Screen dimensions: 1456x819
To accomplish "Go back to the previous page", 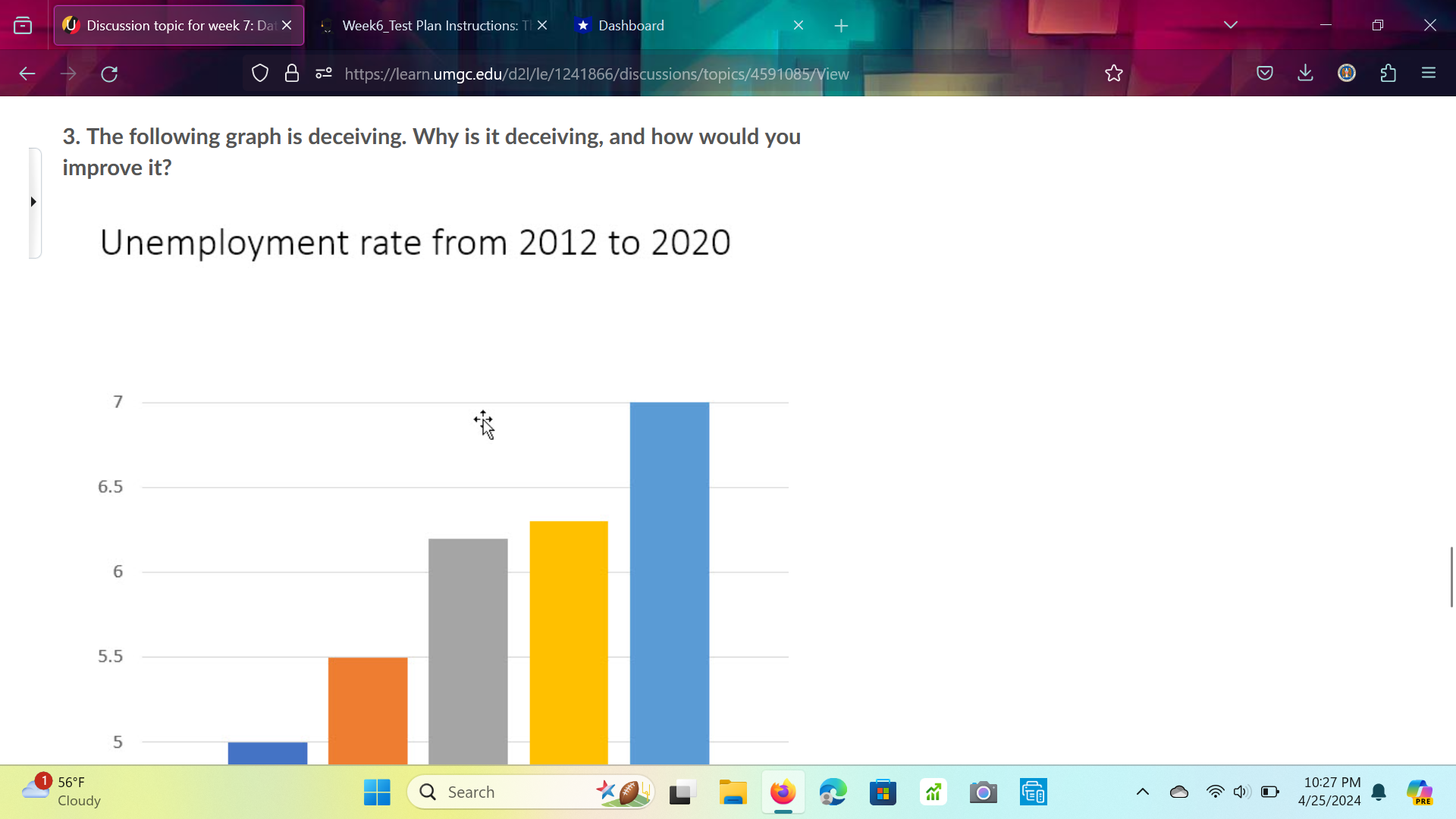I will [27, 74].
